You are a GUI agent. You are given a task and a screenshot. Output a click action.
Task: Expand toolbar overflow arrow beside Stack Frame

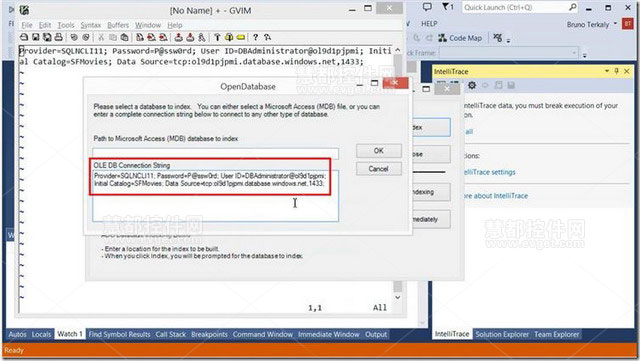coord(584,55)
